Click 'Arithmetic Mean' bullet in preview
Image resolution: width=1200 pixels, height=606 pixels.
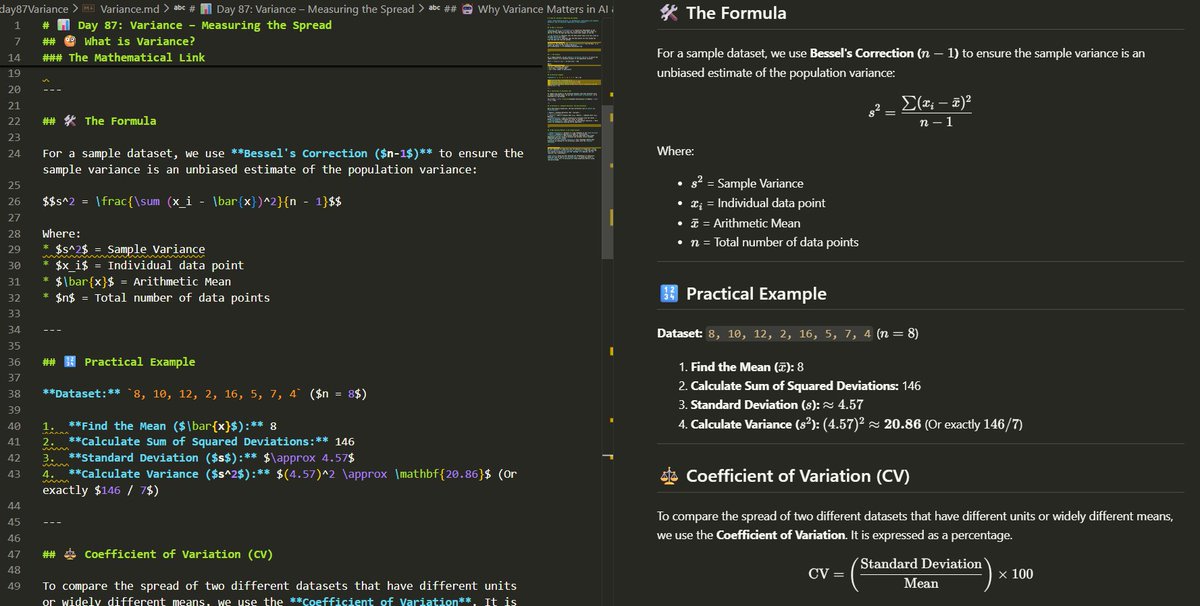click(746, 223)
